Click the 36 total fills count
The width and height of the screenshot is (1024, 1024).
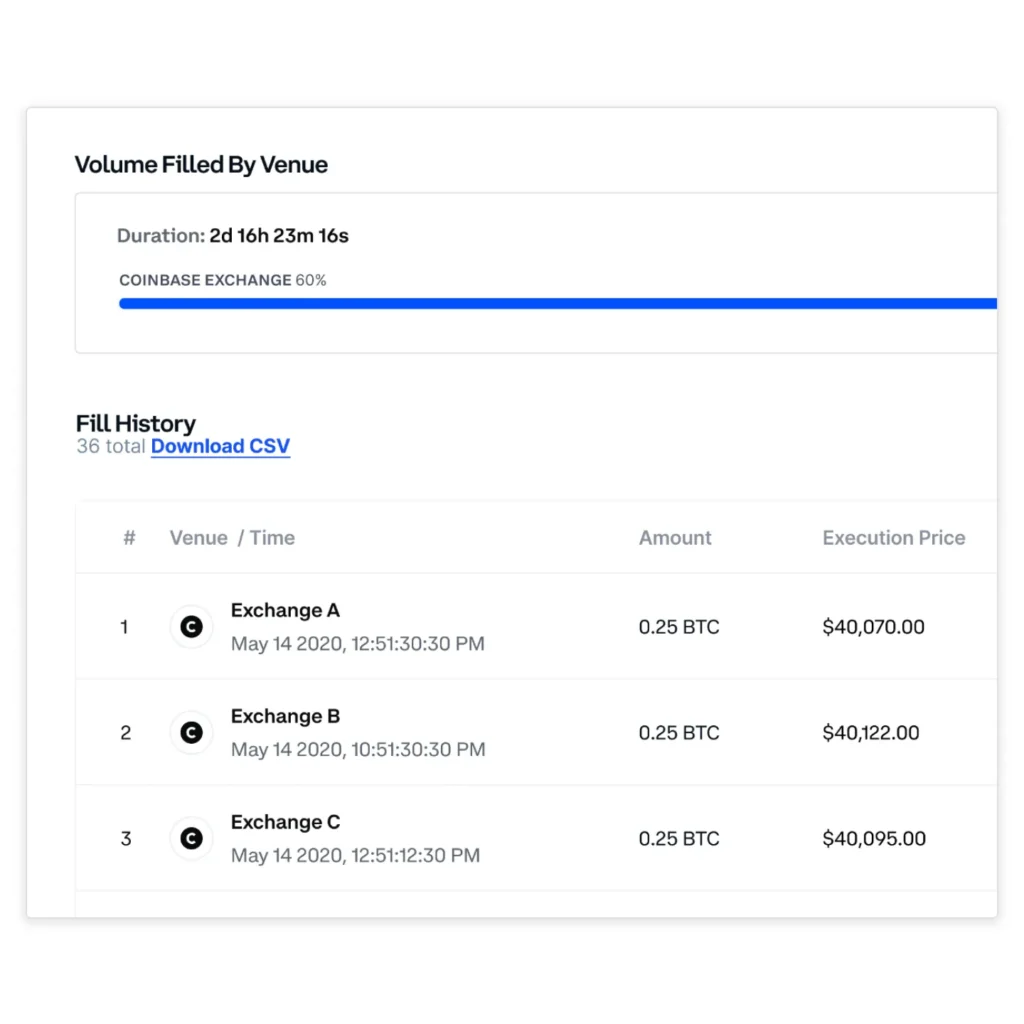110,446
